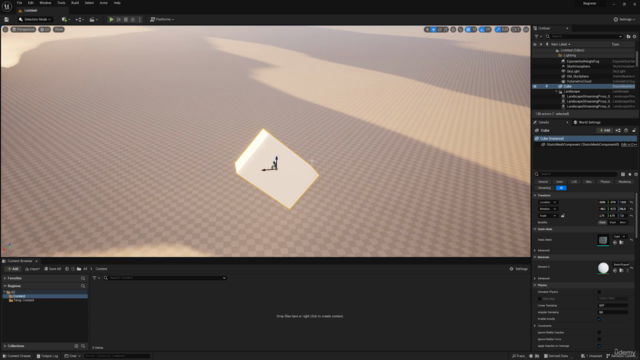Open the Blueprints toolbar menu icon

tap(80, 19)
